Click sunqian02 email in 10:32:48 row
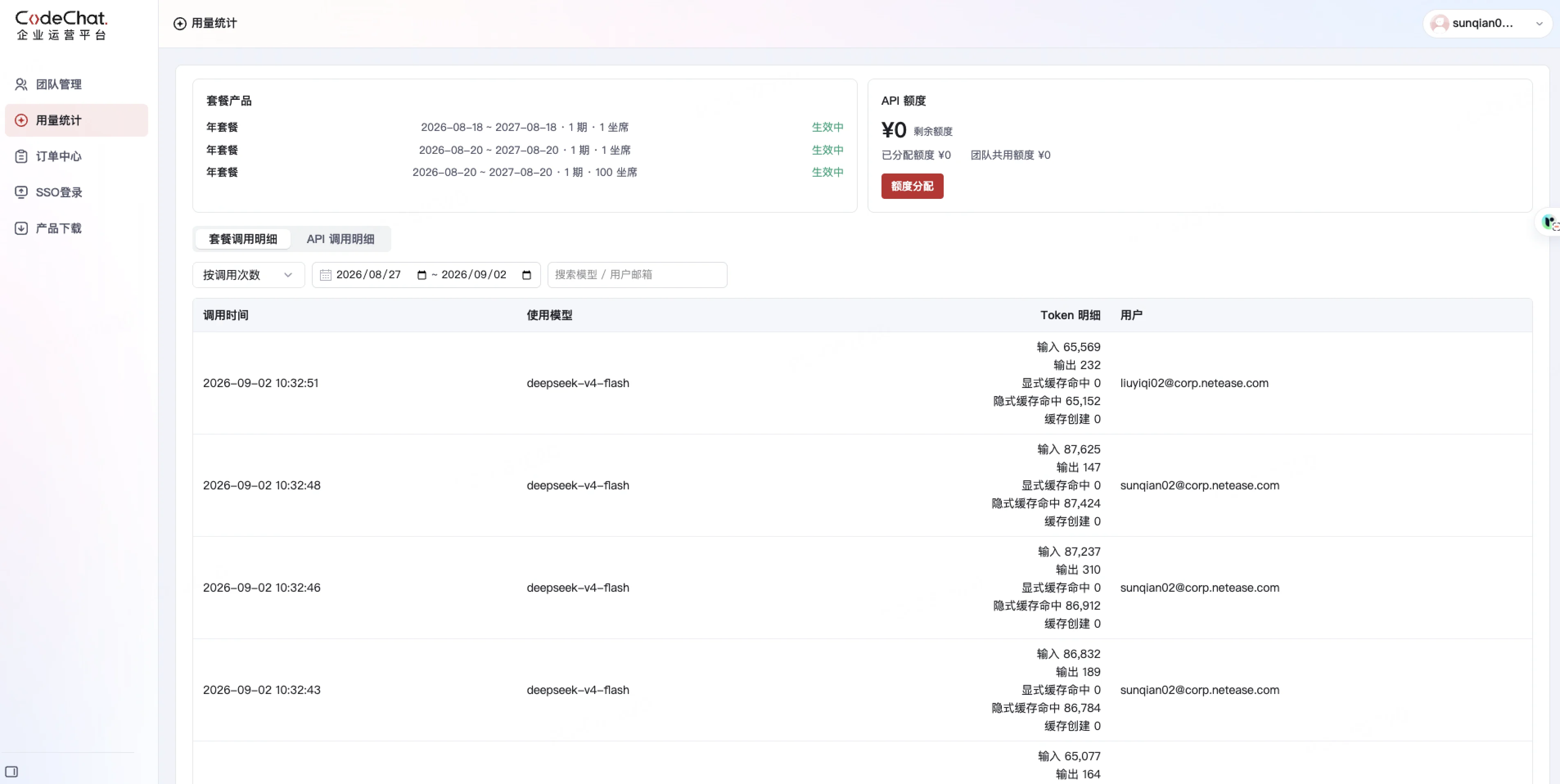1560x784 pixels. tap(1200, 486)
